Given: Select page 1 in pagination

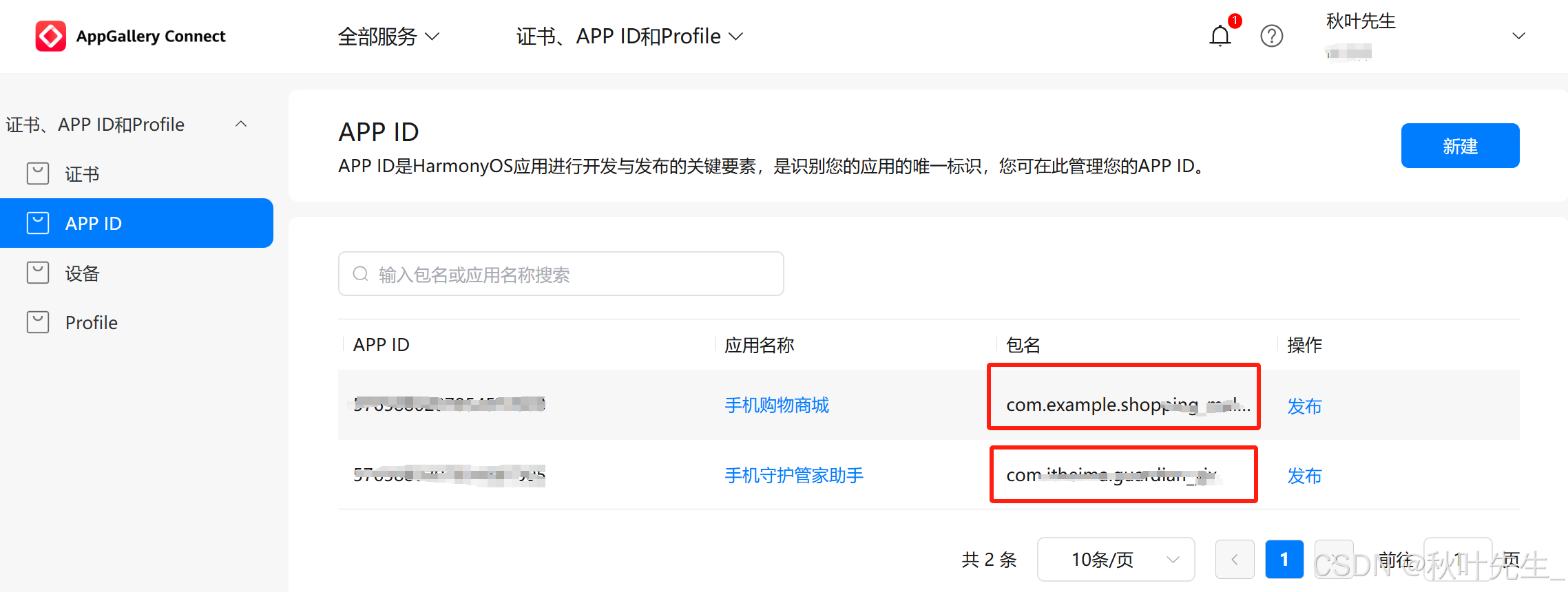Looking at the screenshot, I should (x=1284, y=559).
